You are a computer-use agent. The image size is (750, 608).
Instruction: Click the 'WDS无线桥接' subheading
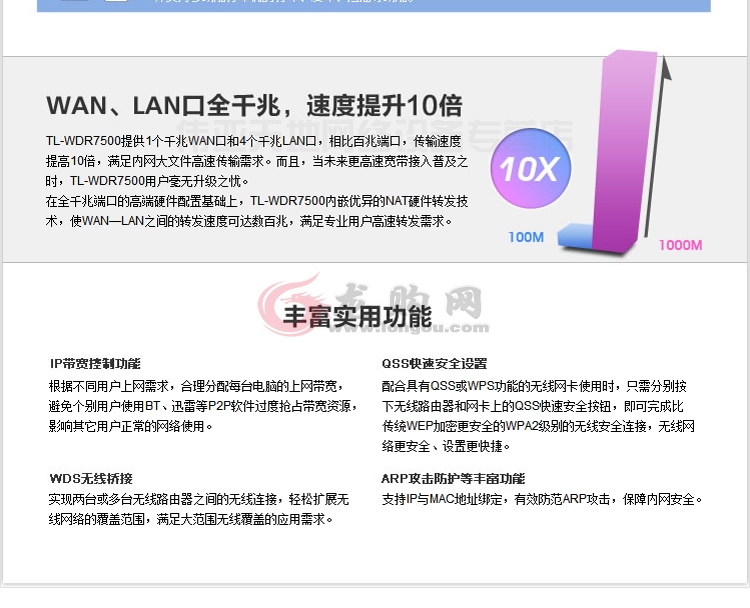coord(91,478)
